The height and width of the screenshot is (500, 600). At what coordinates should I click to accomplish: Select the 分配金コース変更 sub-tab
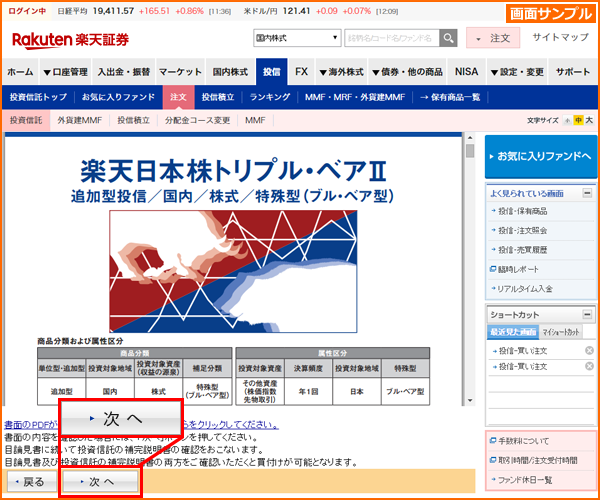pyautogui.click(x=197, y=121)
